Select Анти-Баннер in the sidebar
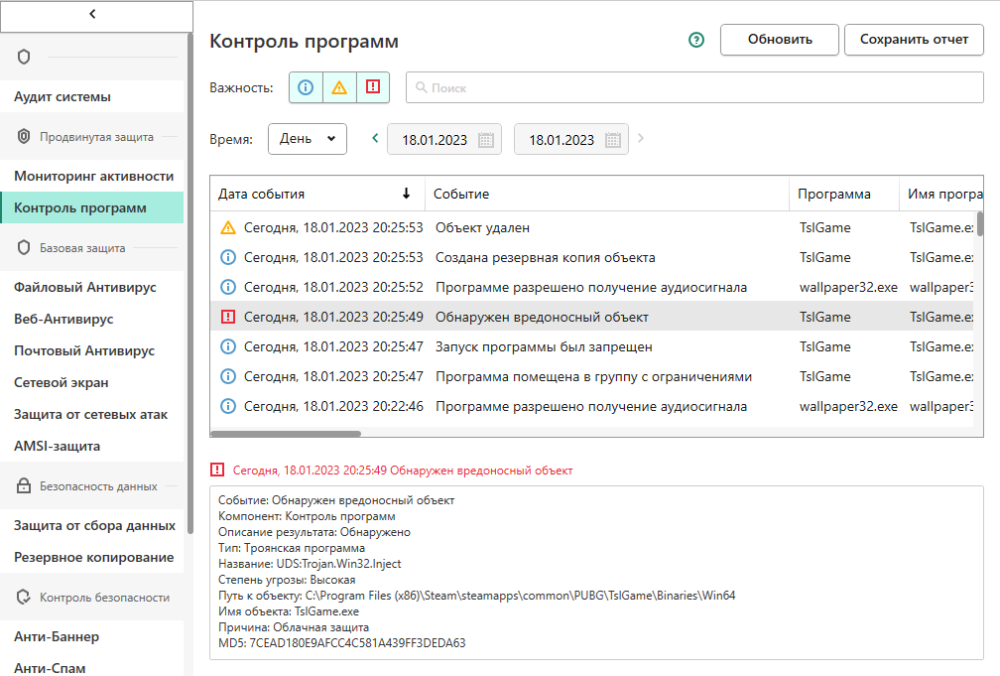This screenshot has height=676, width=1000. click(57, 634)
